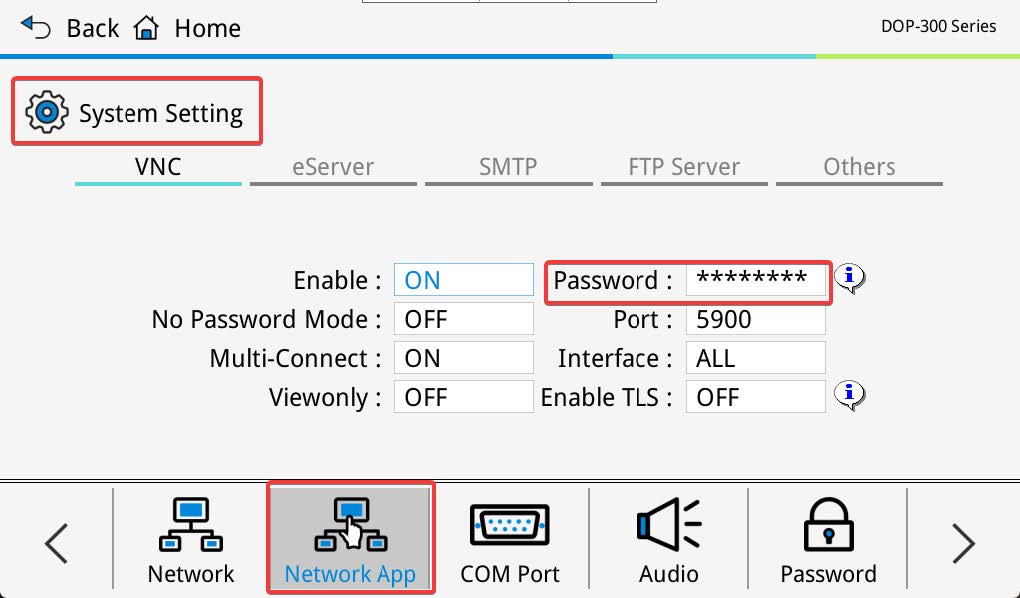Click the System Setting gear icon
Viewport: 1020px width, 598px height.
click(x=46, y=112)
